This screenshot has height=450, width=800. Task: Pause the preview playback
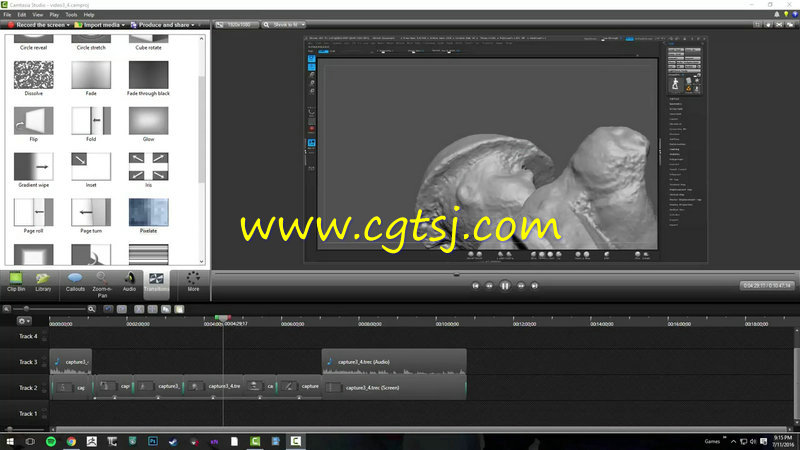[x=505, y=286]
